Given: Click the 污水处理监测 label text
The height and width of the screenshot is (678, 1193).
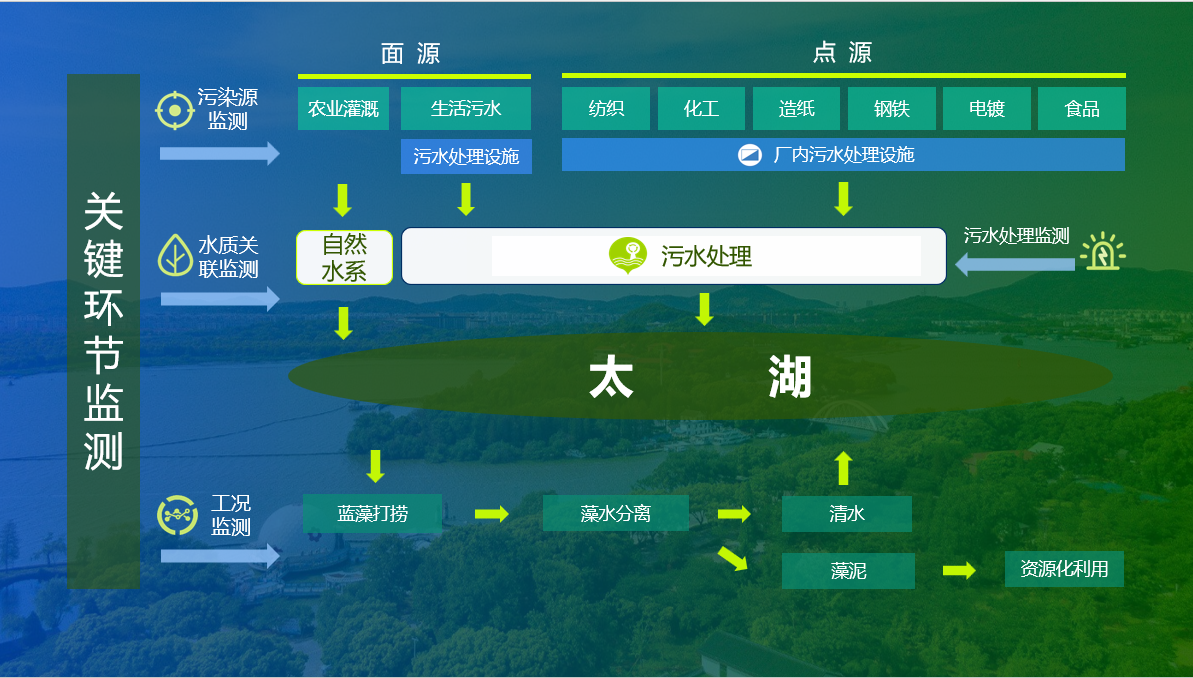Looking at the screenshot, I should [1016, 236].
